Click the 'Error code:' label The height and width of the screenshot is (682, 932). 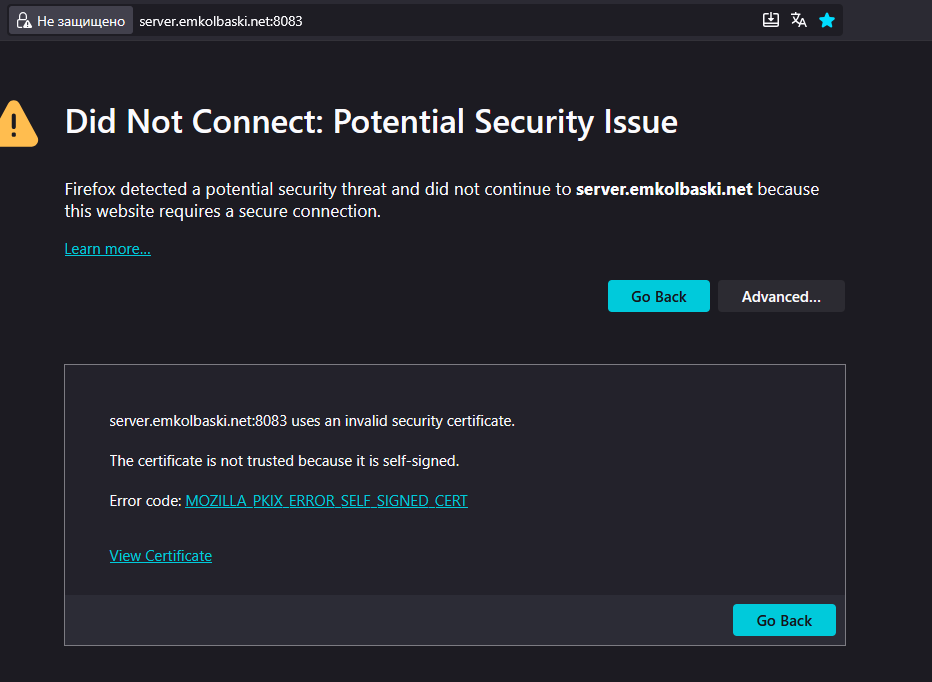tap(145, 501)
